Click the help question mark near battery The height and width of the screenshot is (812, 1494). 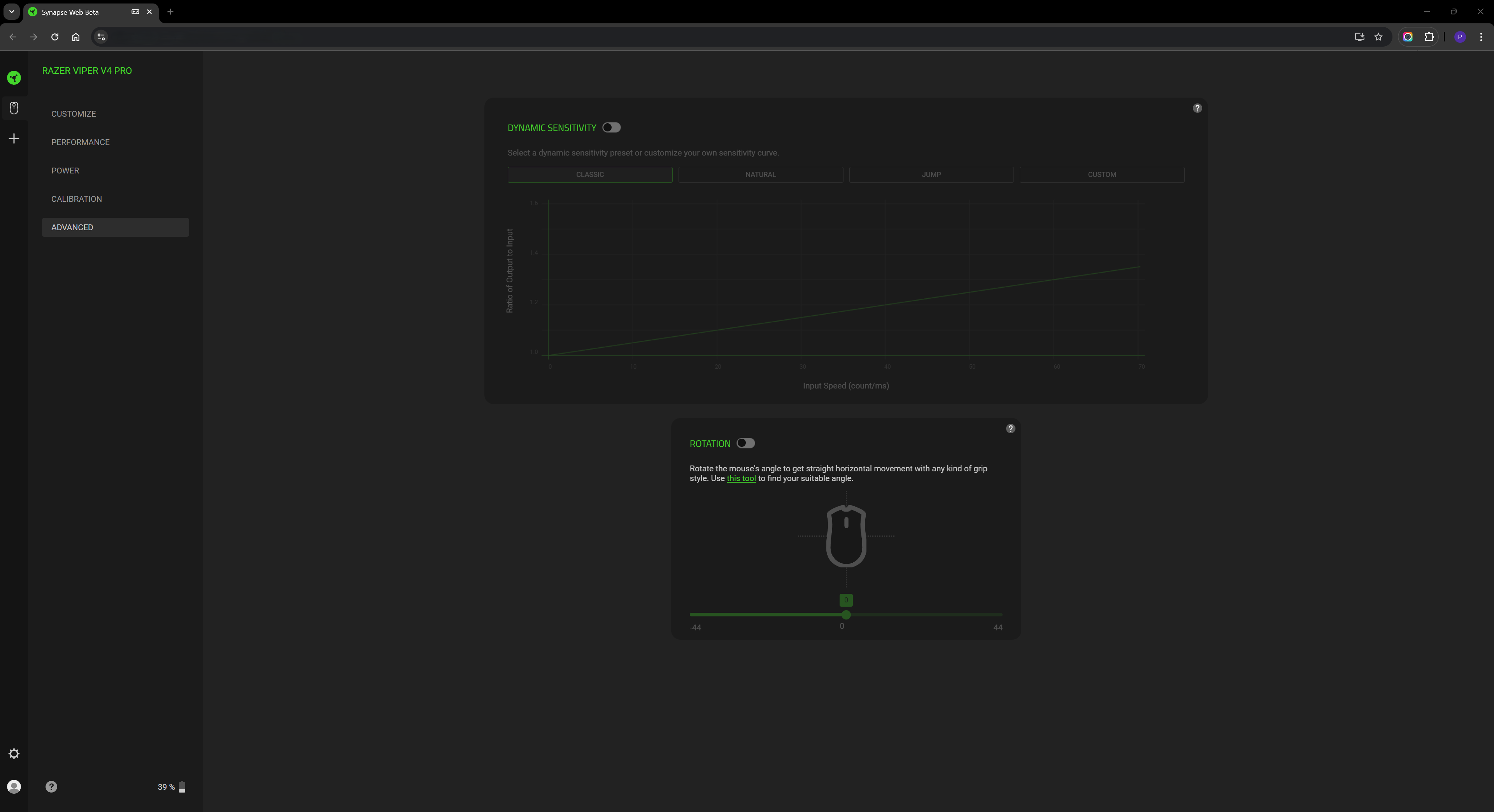(x=51, y=786)
